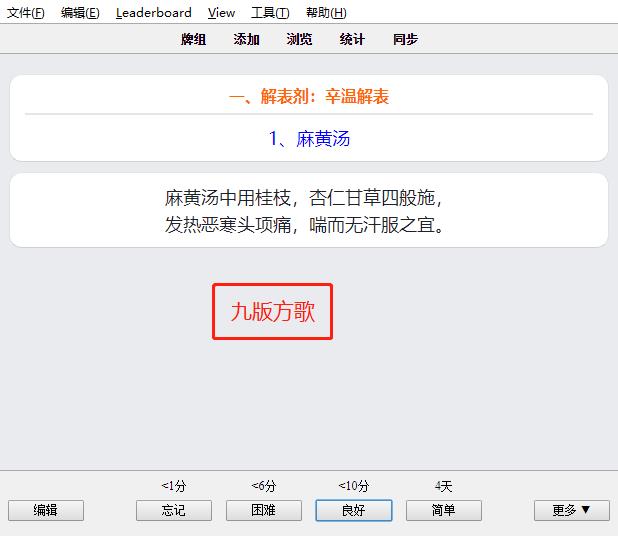Open the 工具(T) menu
Image resolution: width=618 pixels, height=536 pixels.
tap(270, 13)
